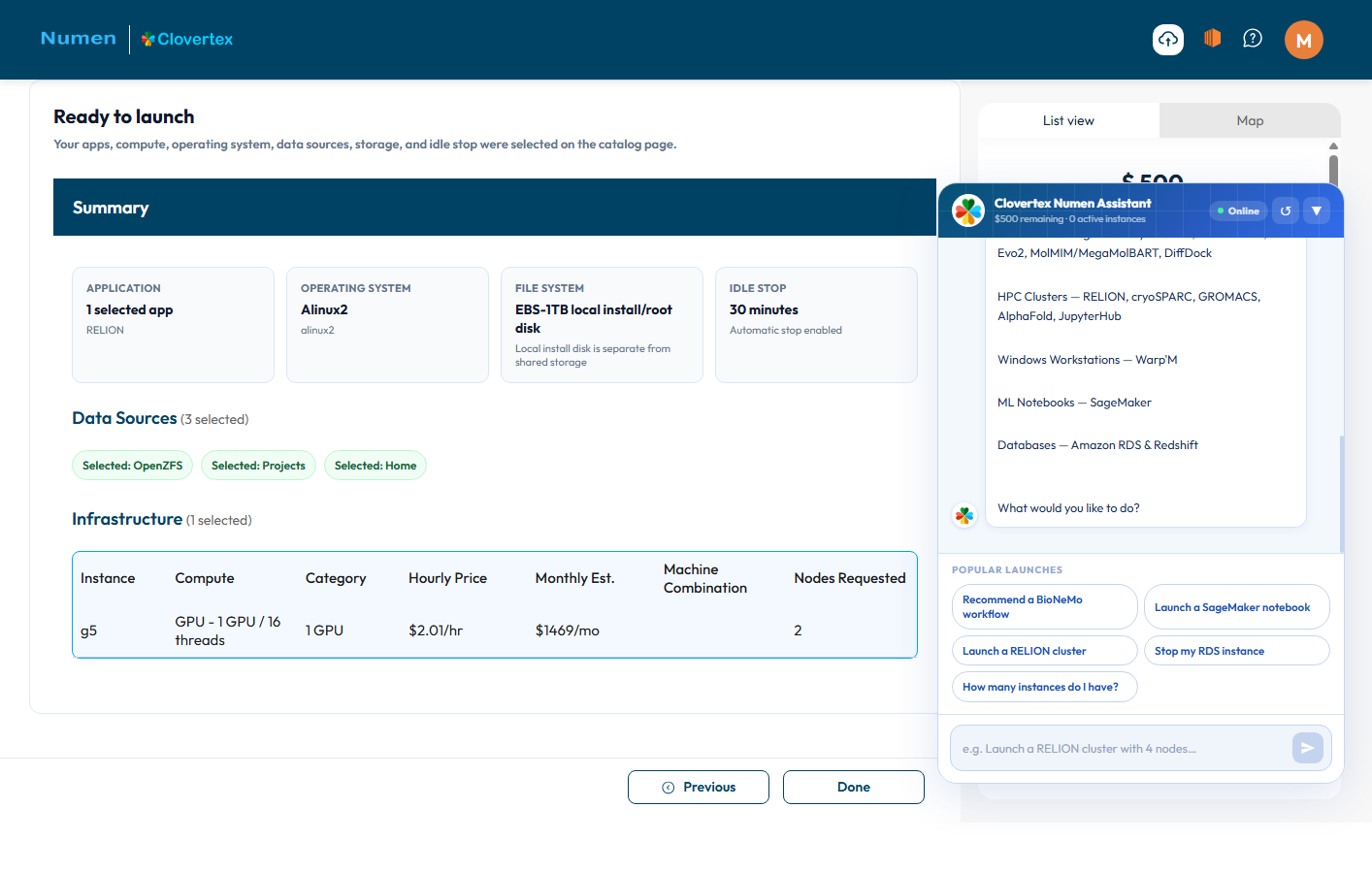Click the cloud upload icon
1372x873 pixels.
[x=1168, y=40]
